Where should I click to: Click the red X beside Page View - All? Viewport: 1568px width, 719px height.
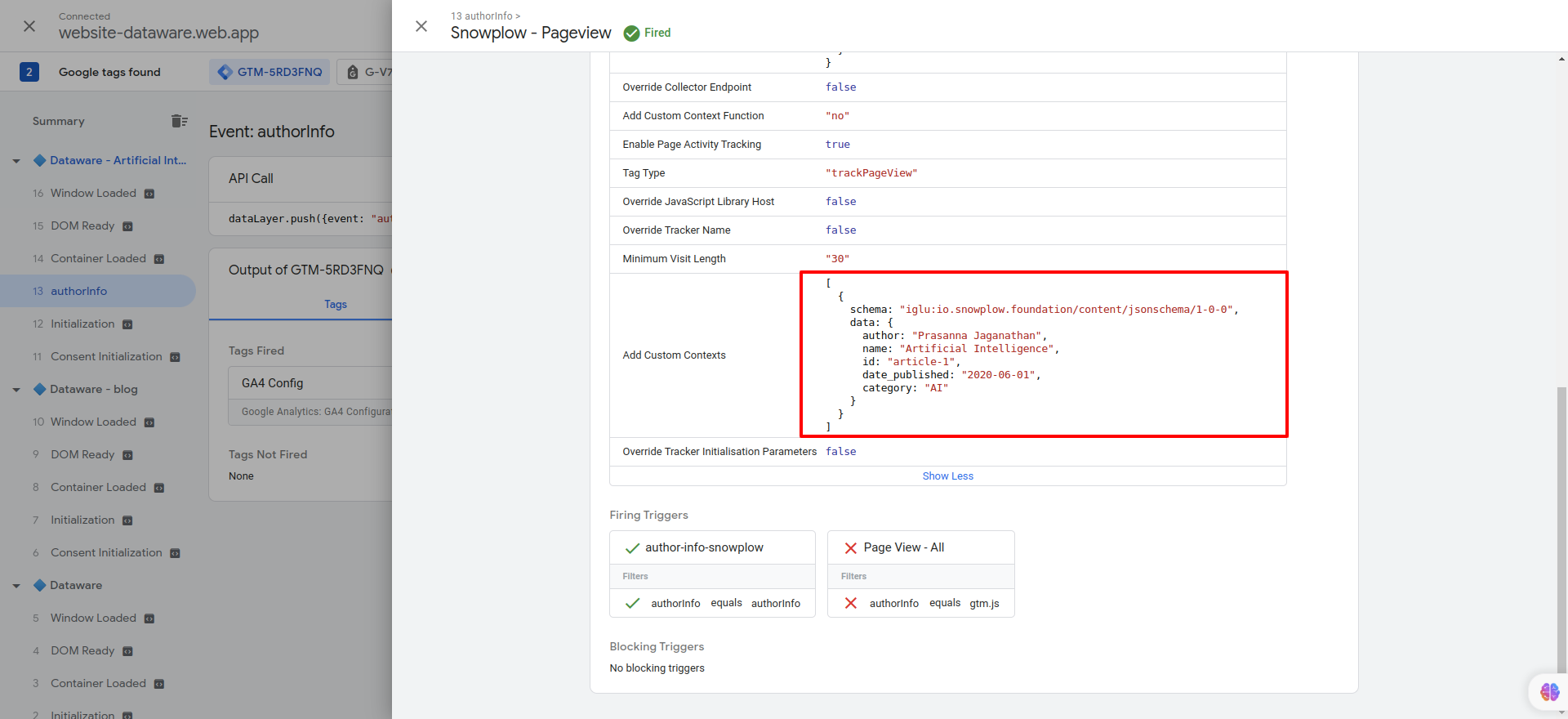coord(851,548)
